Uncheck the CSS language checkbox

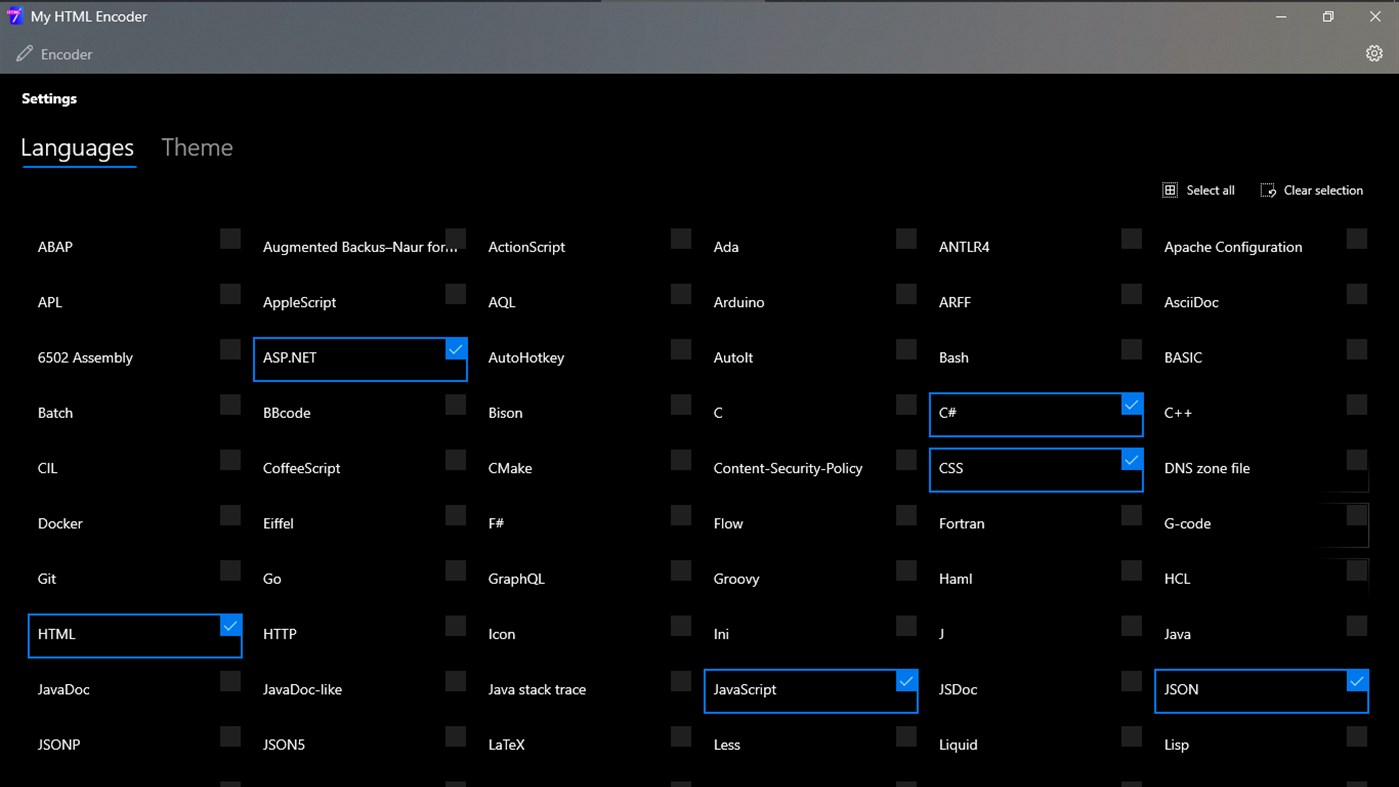(1131, 459)
